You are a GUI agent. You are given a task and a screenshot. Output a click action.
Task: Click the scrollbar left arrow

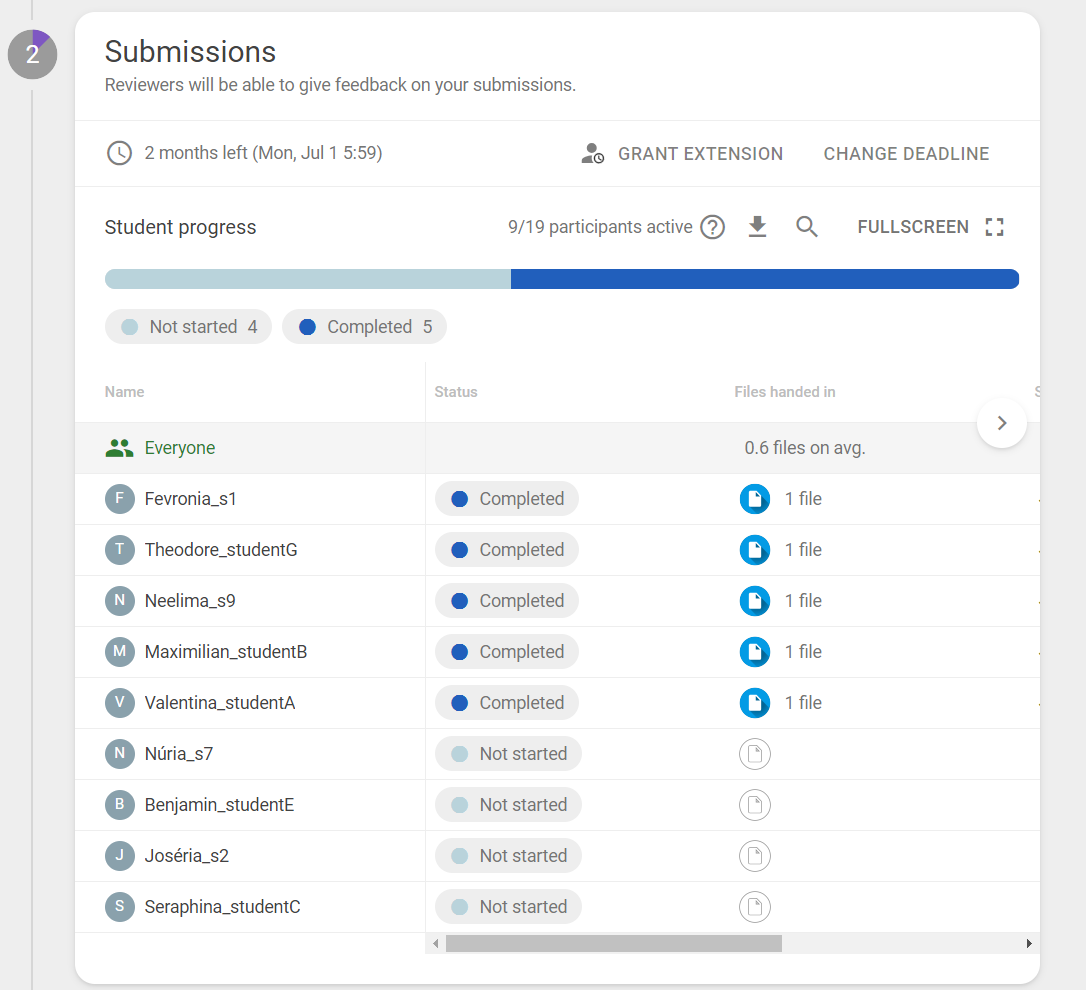[435, 944]
